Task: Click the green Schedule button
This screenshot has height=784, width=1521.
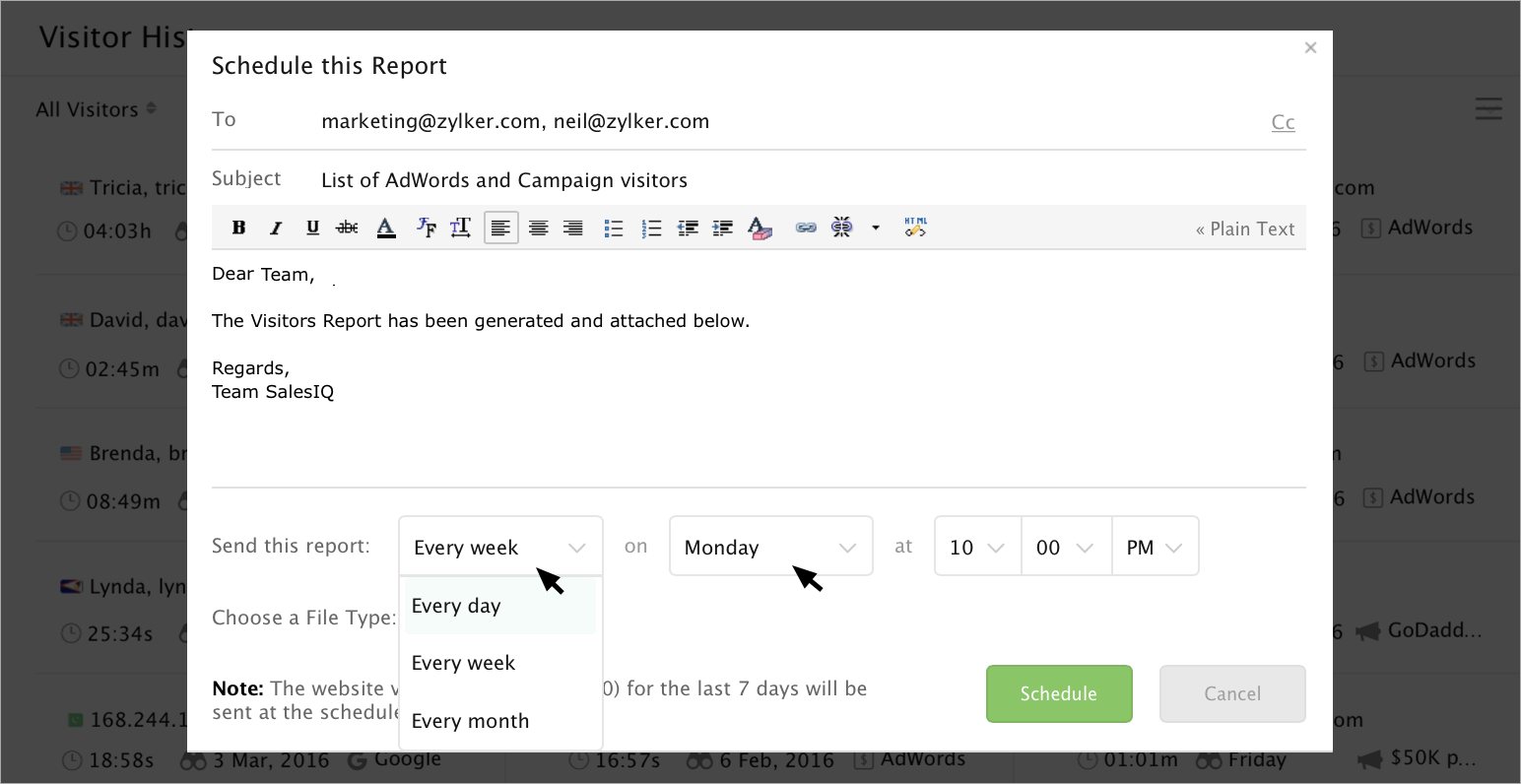Action: [1058, 693]
